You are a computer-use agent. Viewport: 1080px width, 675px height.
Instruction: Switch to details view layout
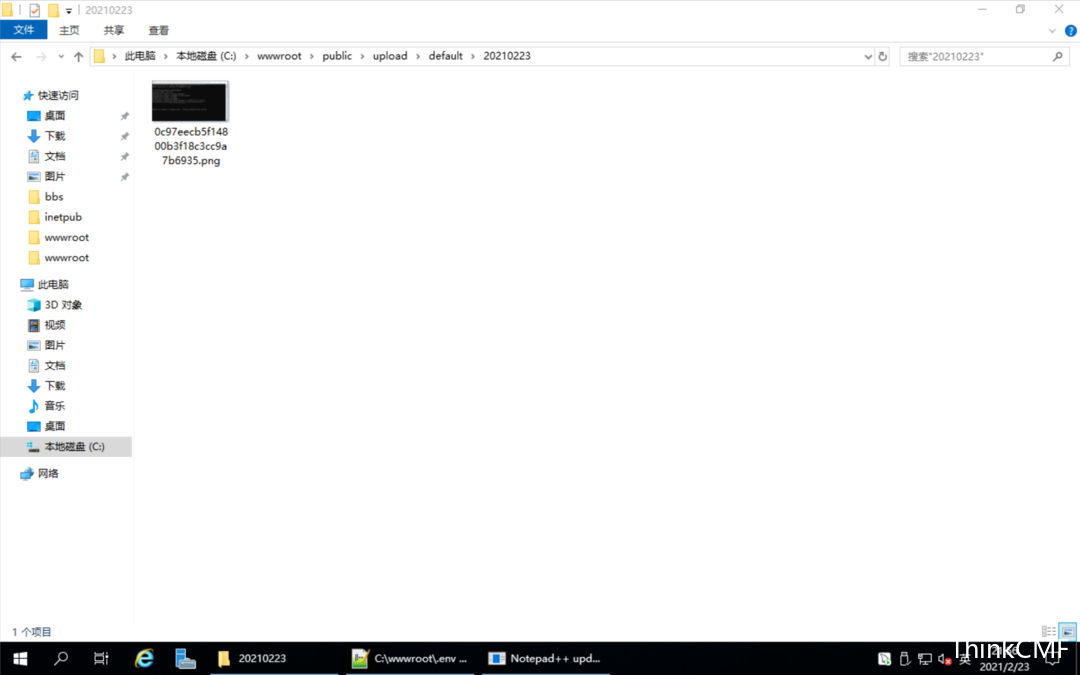click(x=1048, y=632)
